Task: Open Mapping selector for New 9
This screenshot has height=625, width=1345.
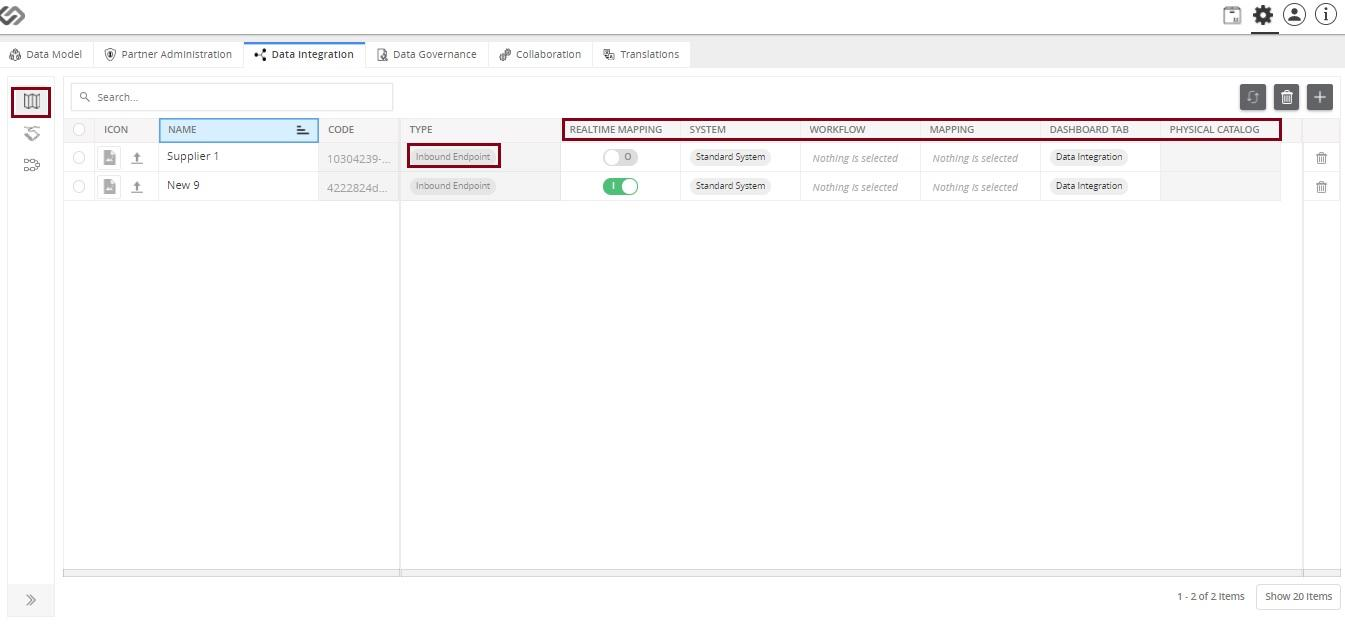Action: (980, 187)
